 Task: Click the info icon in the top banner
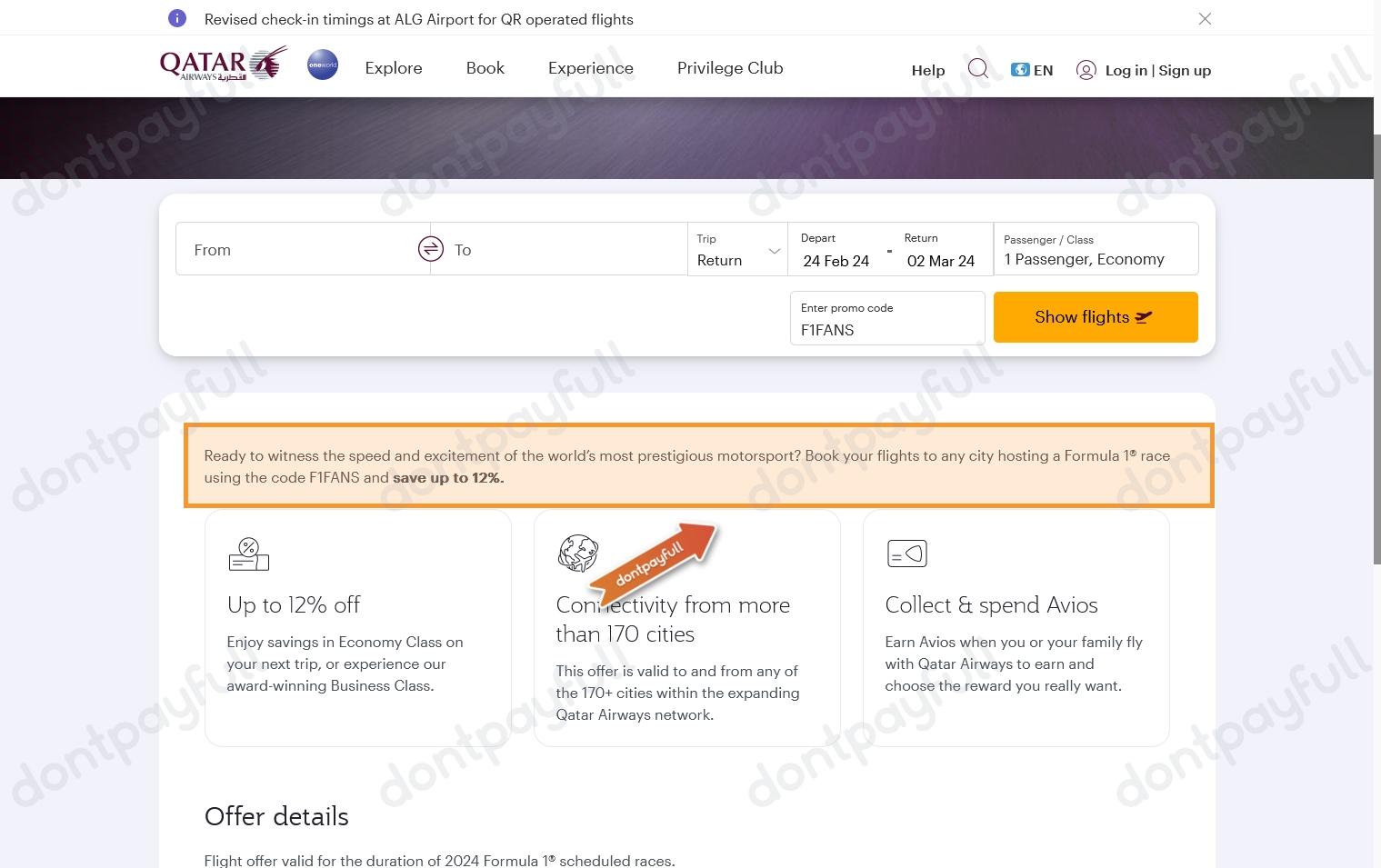pyautogui.click(x=176, y=18)
